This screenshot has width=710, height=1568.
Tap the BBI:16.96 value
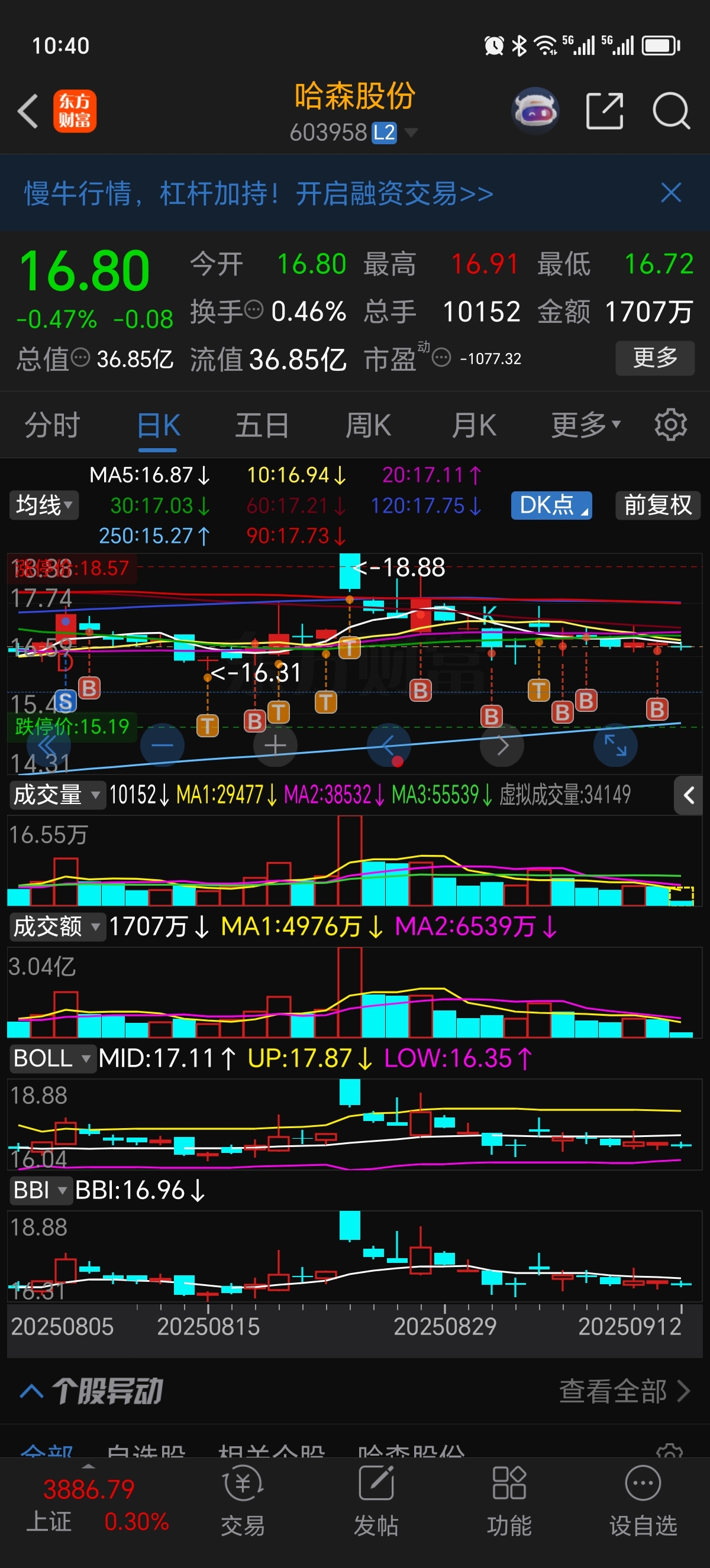[140, 1190]
